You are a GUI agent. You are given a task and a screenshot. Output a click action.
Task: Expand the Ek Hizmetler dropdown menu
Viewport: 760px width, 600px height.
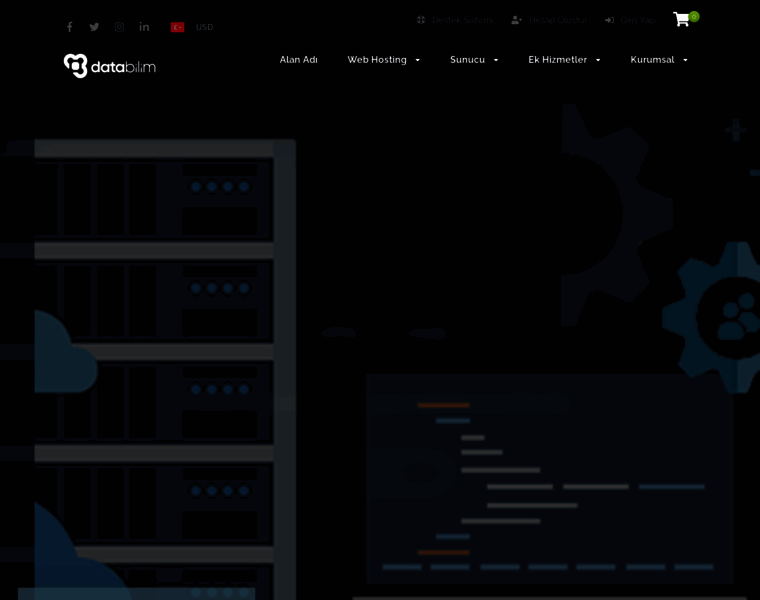pyautogui.click(x=564, y=60)
